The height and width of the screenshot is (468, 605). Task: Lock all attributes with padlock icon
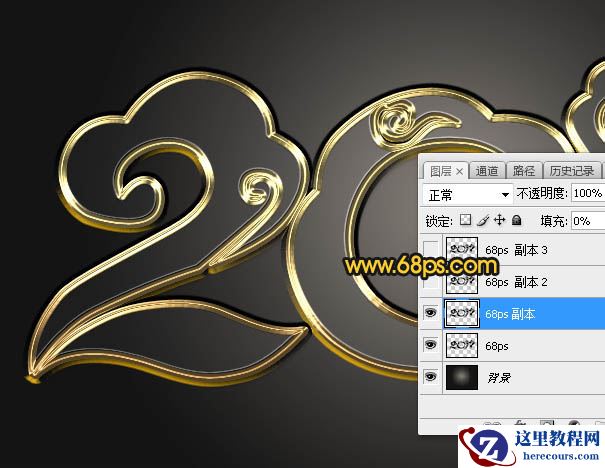pos(516,220)
